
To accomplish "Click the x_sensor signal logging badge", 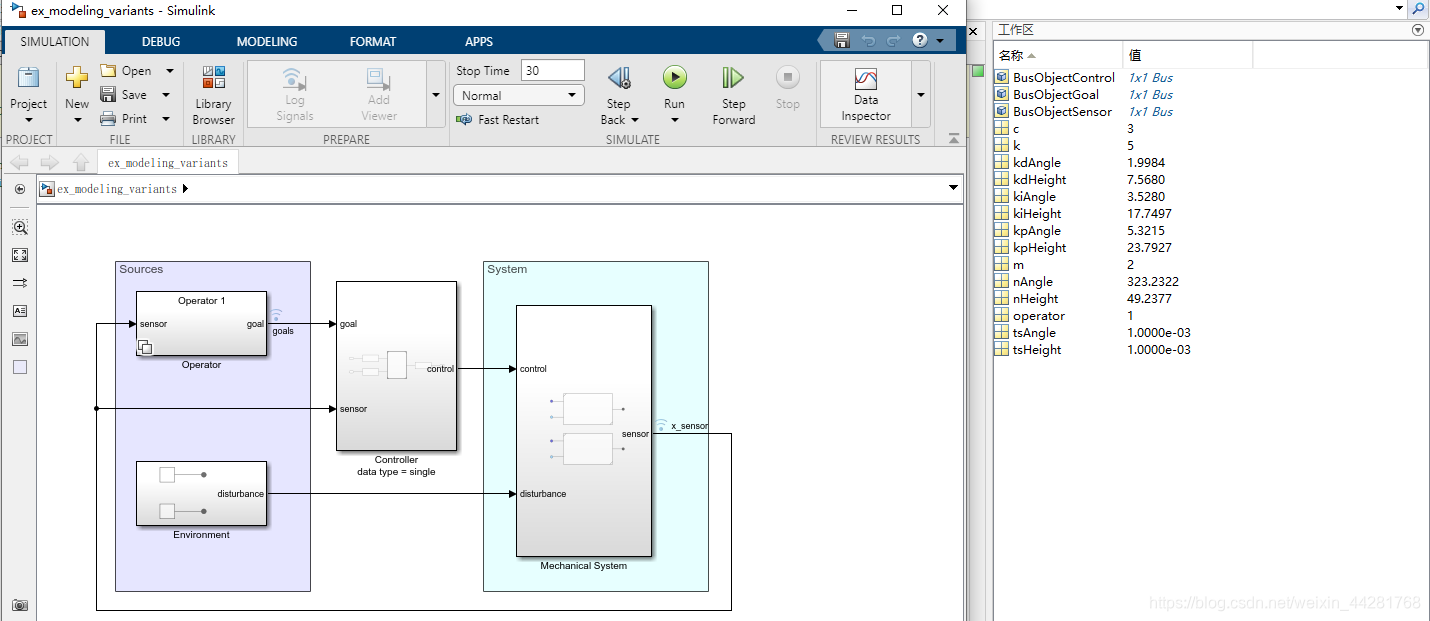I will (661, 425).
